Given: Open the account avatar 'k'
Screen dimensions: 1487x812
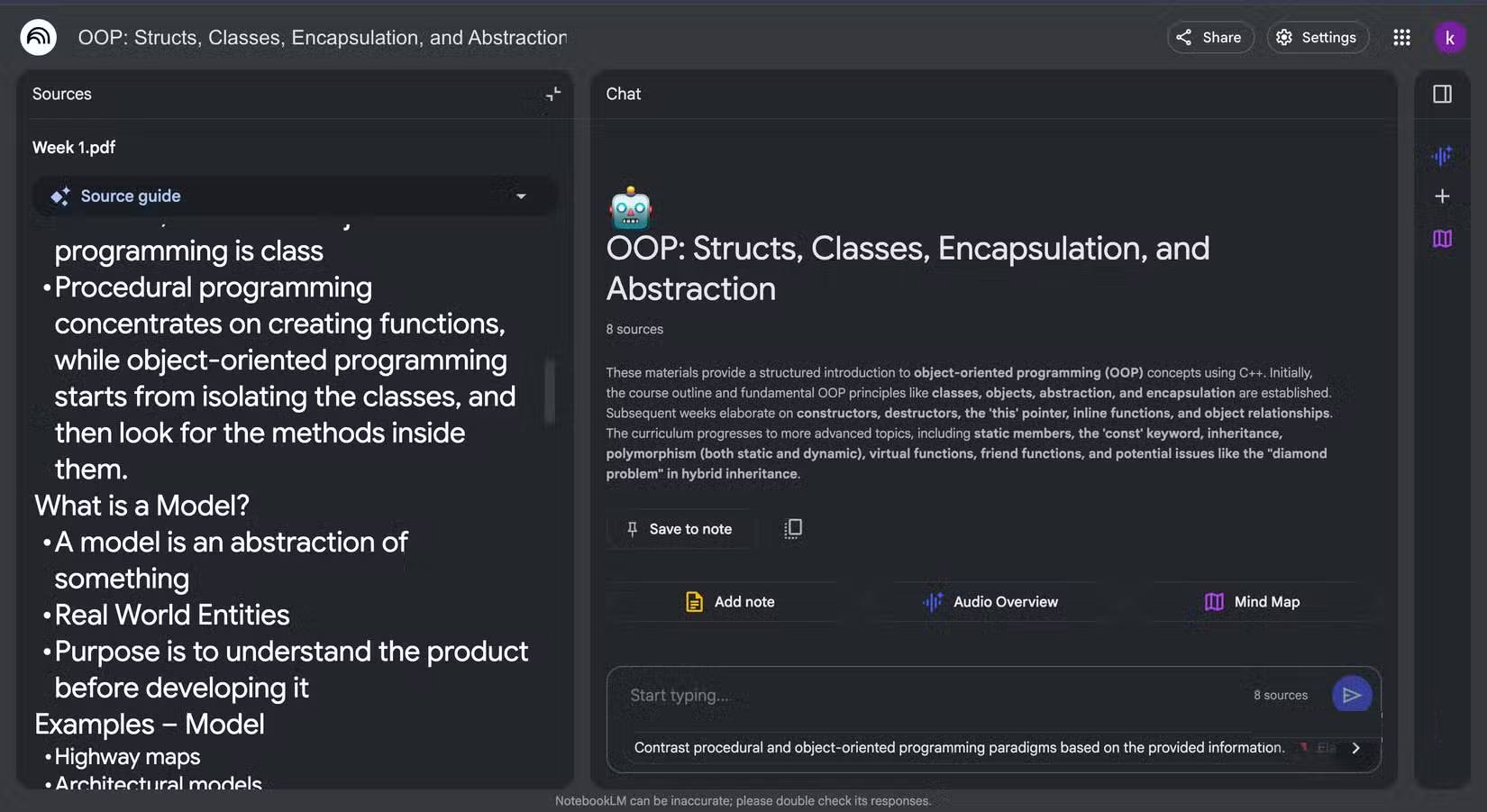Looking at the screenshot, I should pos(1449,37).
